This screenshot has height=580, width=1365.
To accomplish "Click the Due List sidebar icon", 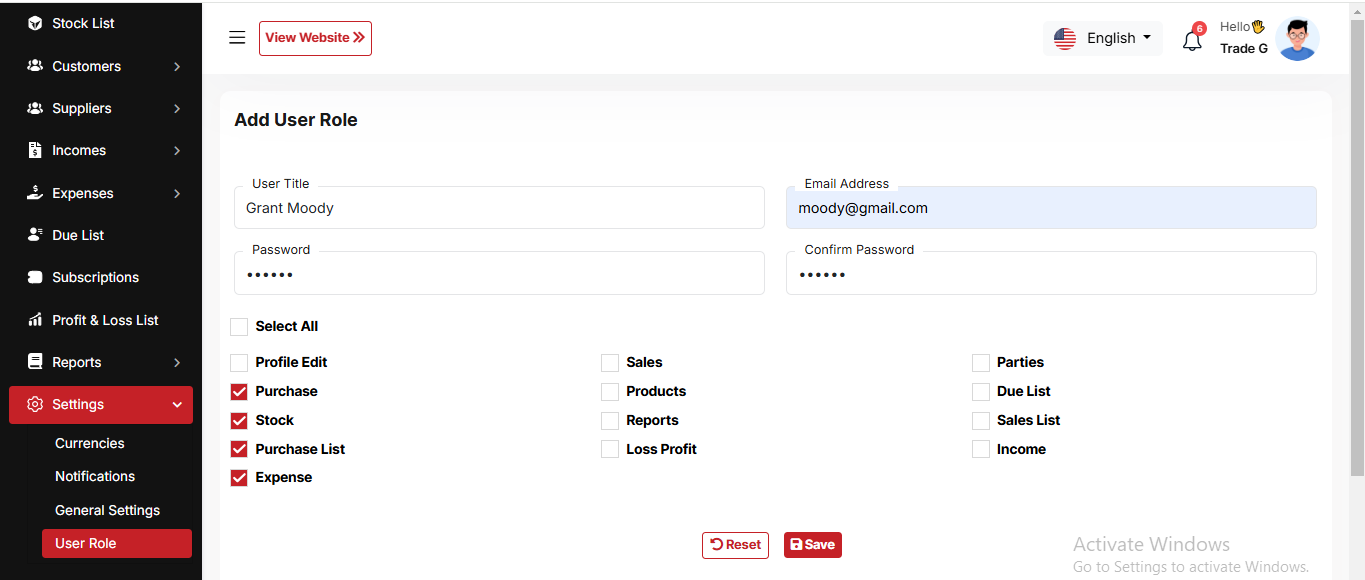I will pos(35,235).
